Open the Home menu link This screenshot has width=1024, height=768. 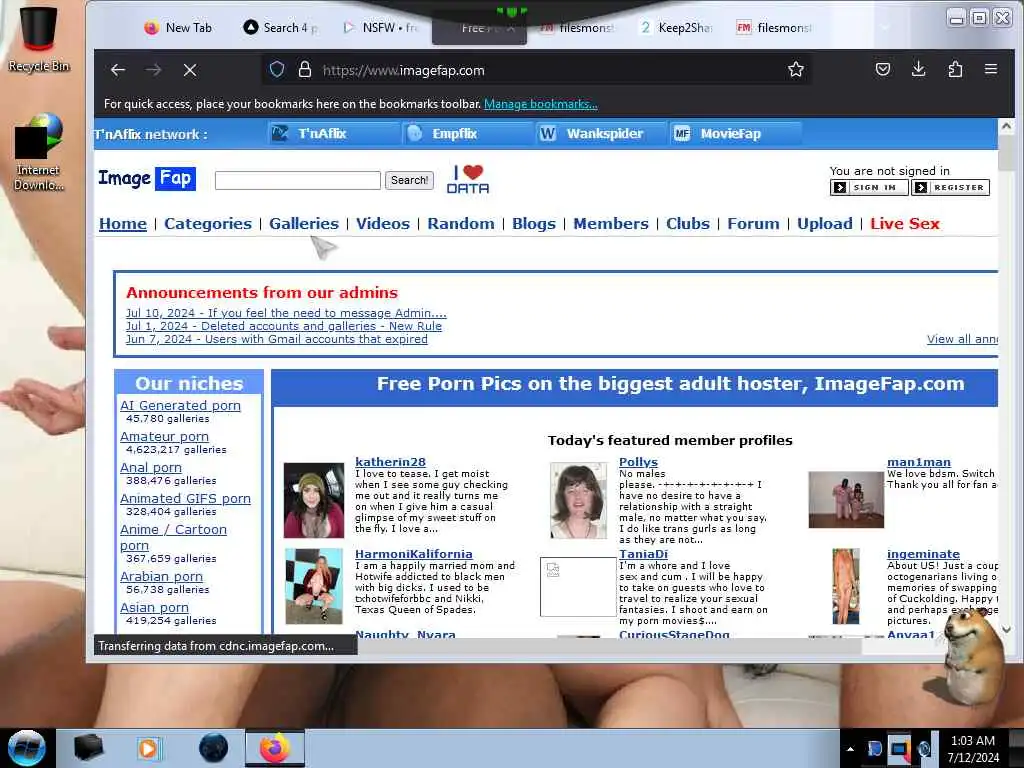pos(123,223)
